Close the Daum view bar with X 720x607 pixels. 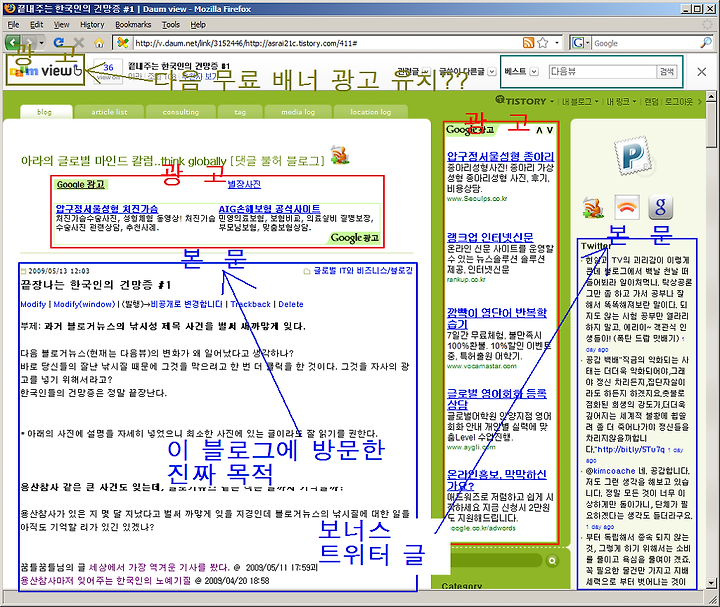coord(702,72)
